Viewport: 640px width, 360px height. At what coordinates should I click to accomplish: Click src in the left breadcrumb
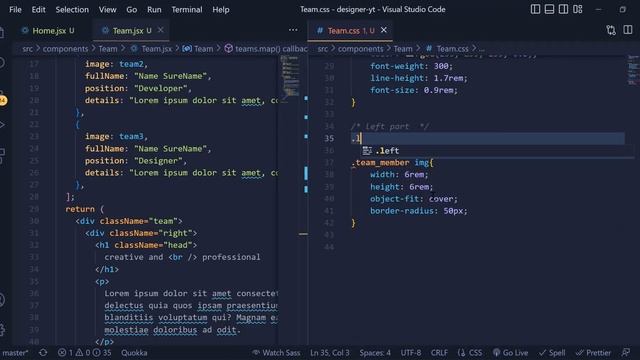(x=27, y=49)
